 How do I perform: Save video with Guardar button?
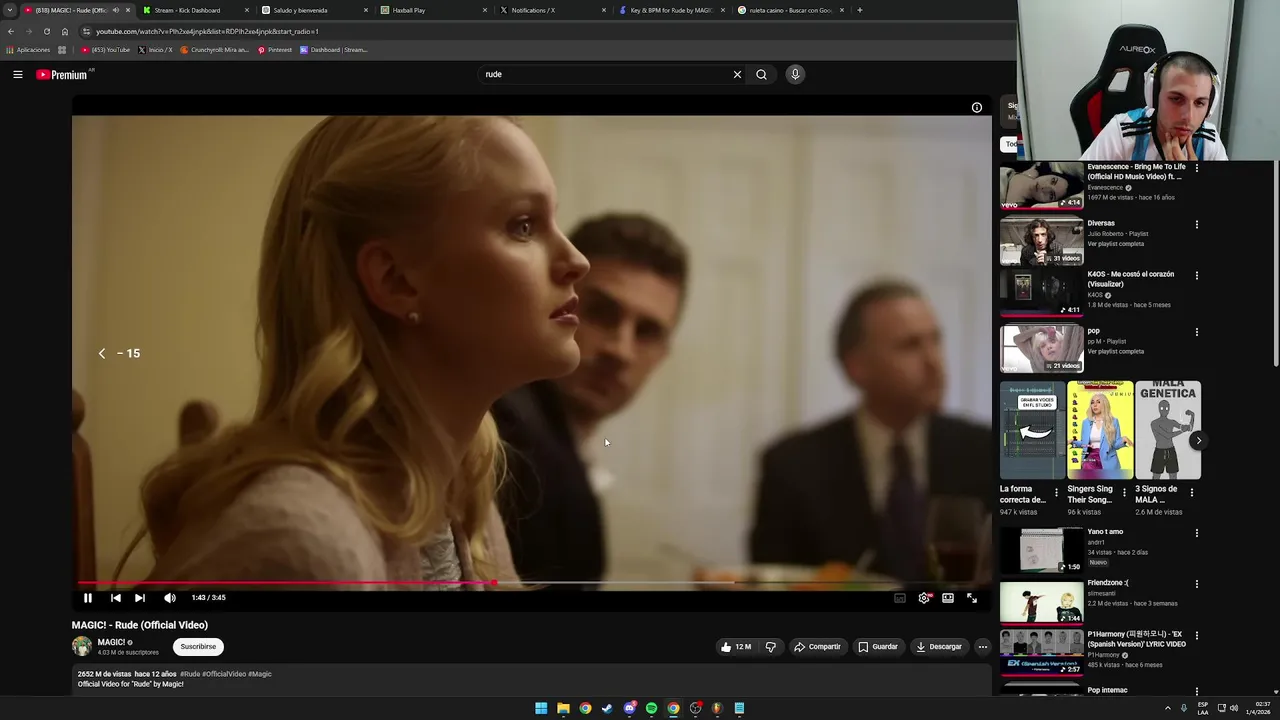click(x=878, y=647)
